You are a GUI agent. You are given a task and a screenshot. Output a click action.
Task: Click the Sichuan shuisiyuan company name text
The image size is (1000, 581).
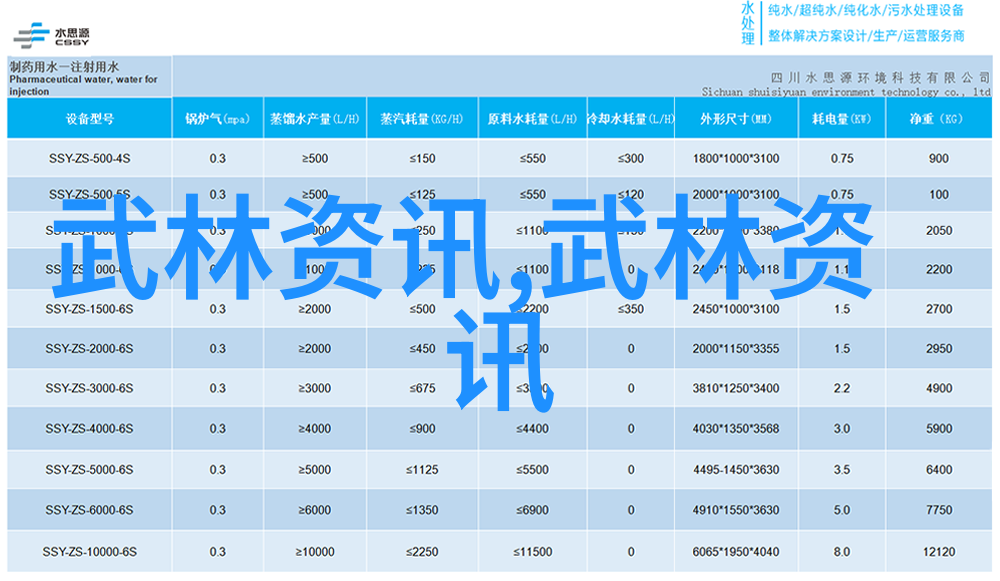833,90
